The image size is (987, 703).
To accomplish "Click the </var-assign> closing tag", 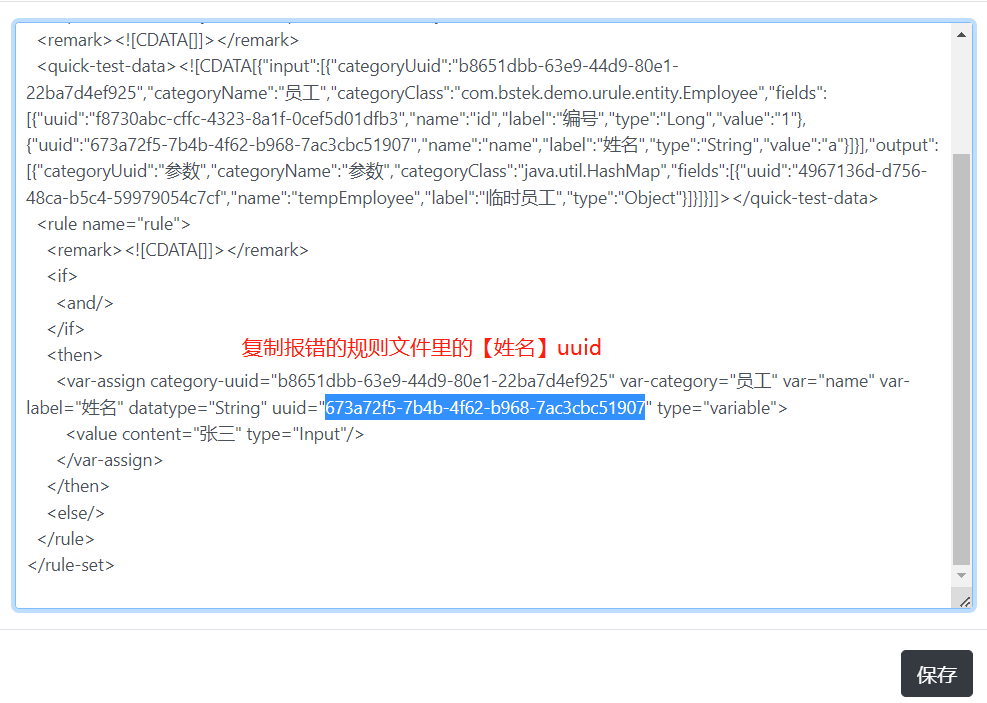I will [110, 461].
